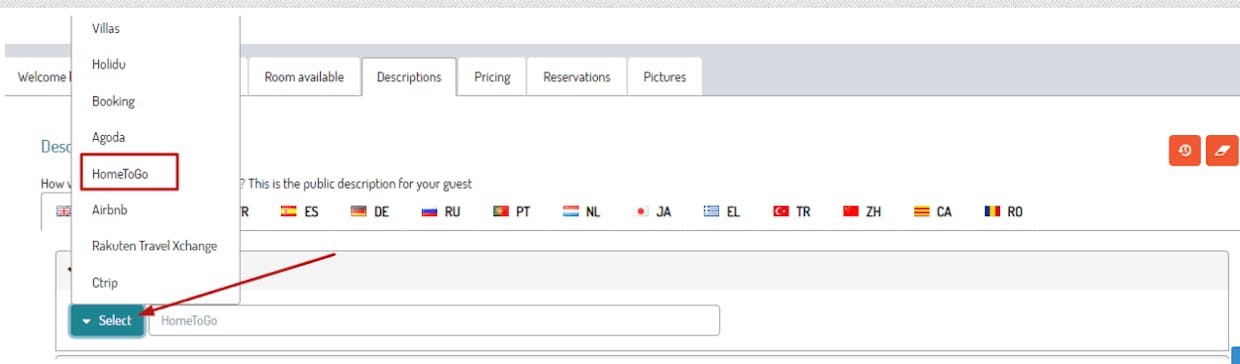Choose Rakuten Travel Xchange option

155,246
